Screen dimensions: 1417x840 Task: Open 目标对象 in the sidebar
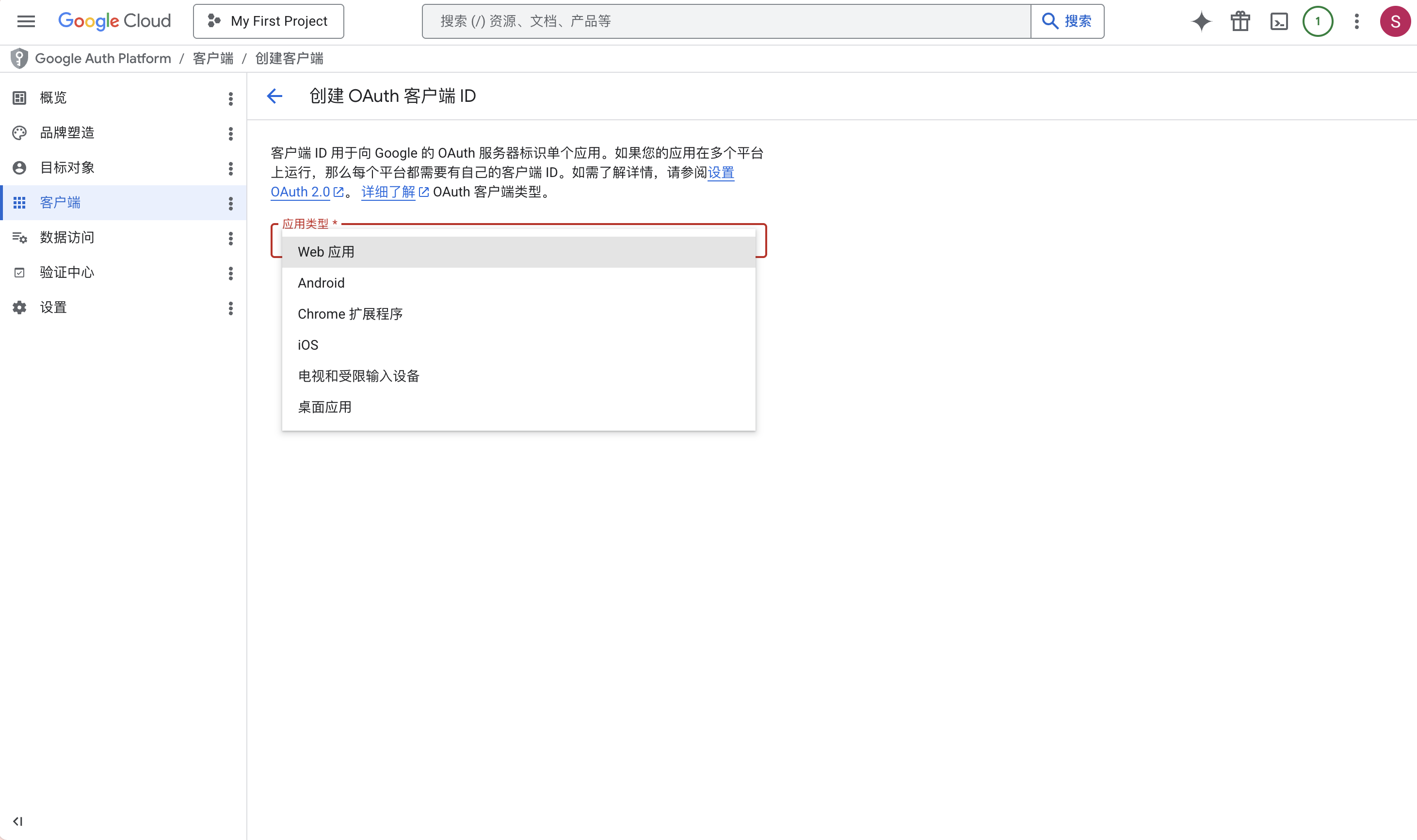pos(123,168)
